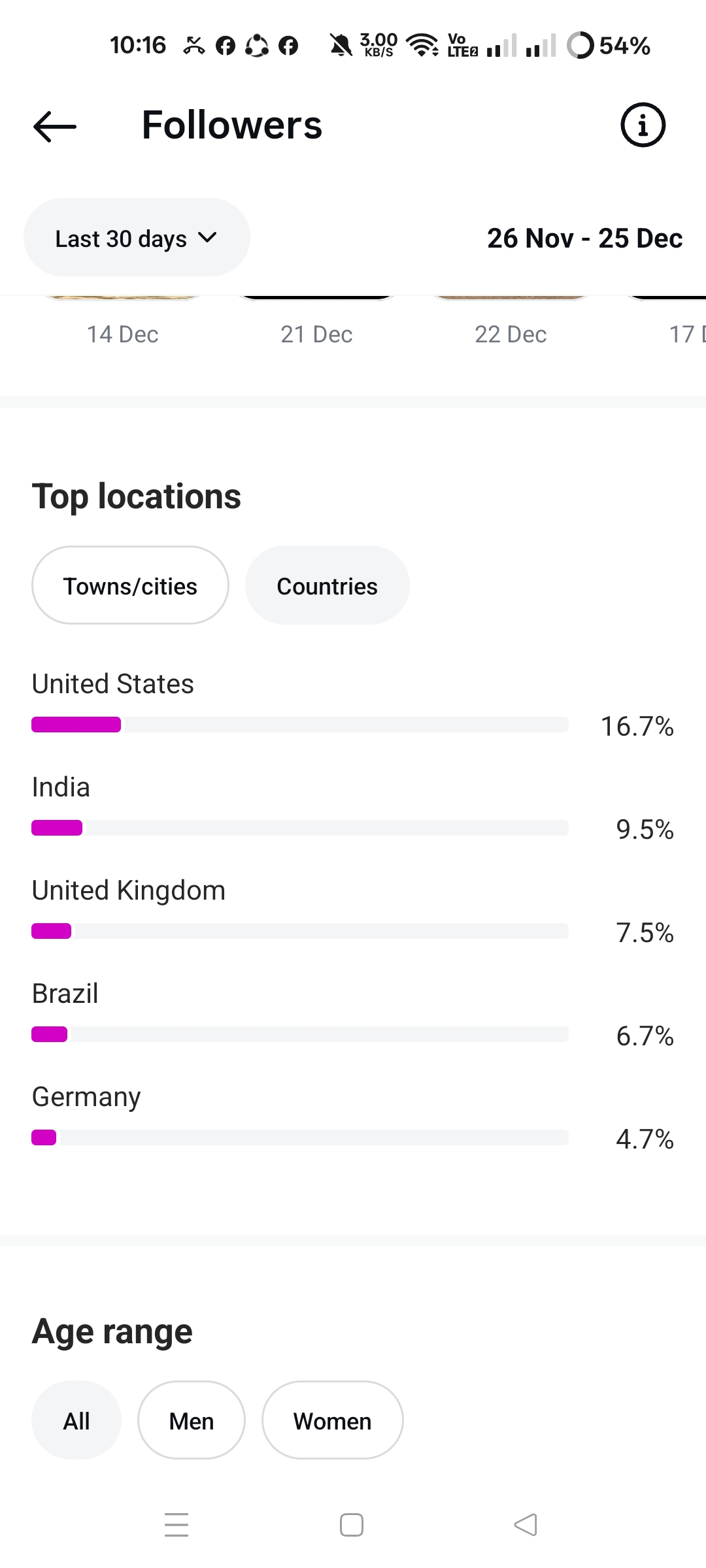The height and width of the screenshot is (1568, 706).
Task: Tap the India location bar
Action: pos(299,828)
